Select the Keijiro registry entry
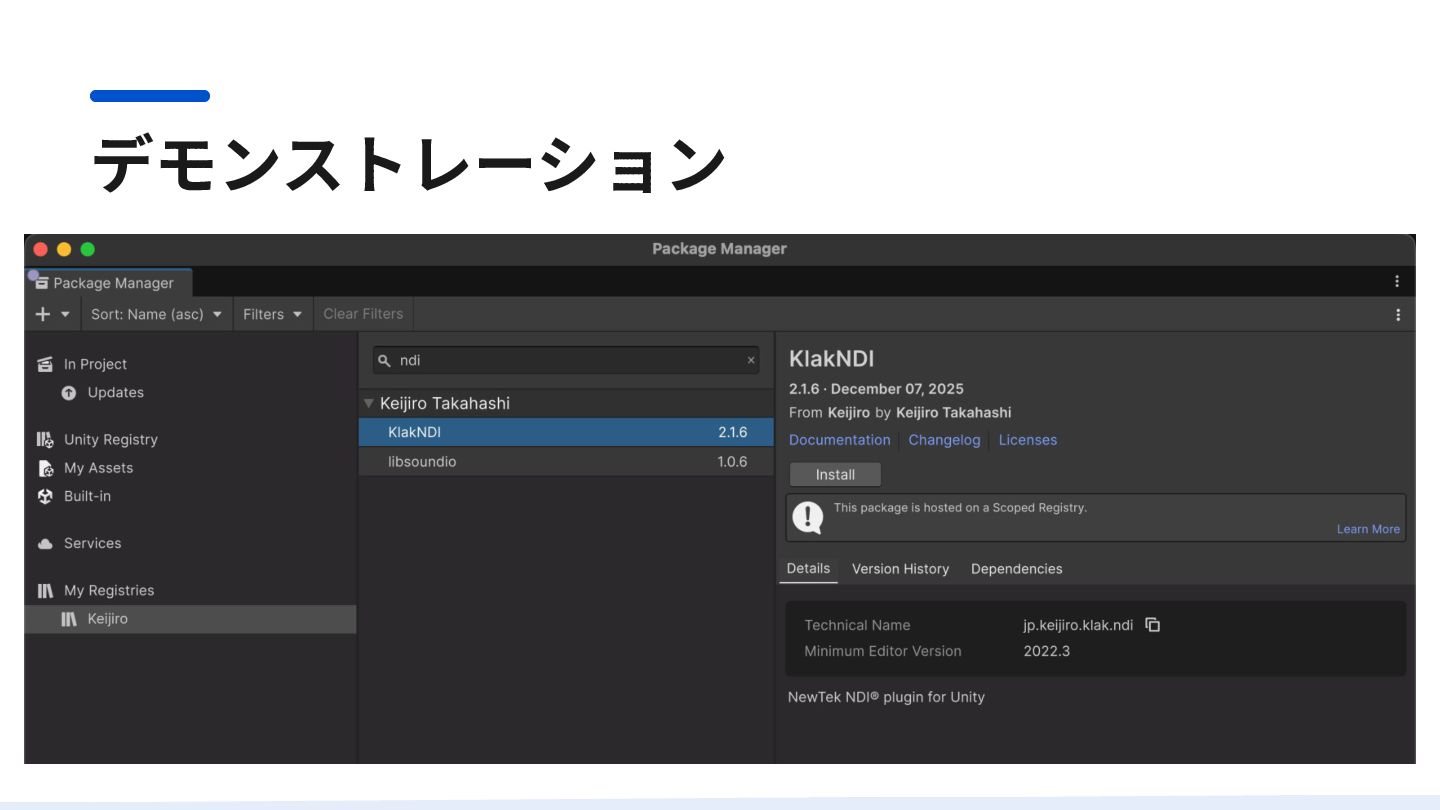Image resolution: width=1440 pixels, height=810 pixels. tap(190, 619)
